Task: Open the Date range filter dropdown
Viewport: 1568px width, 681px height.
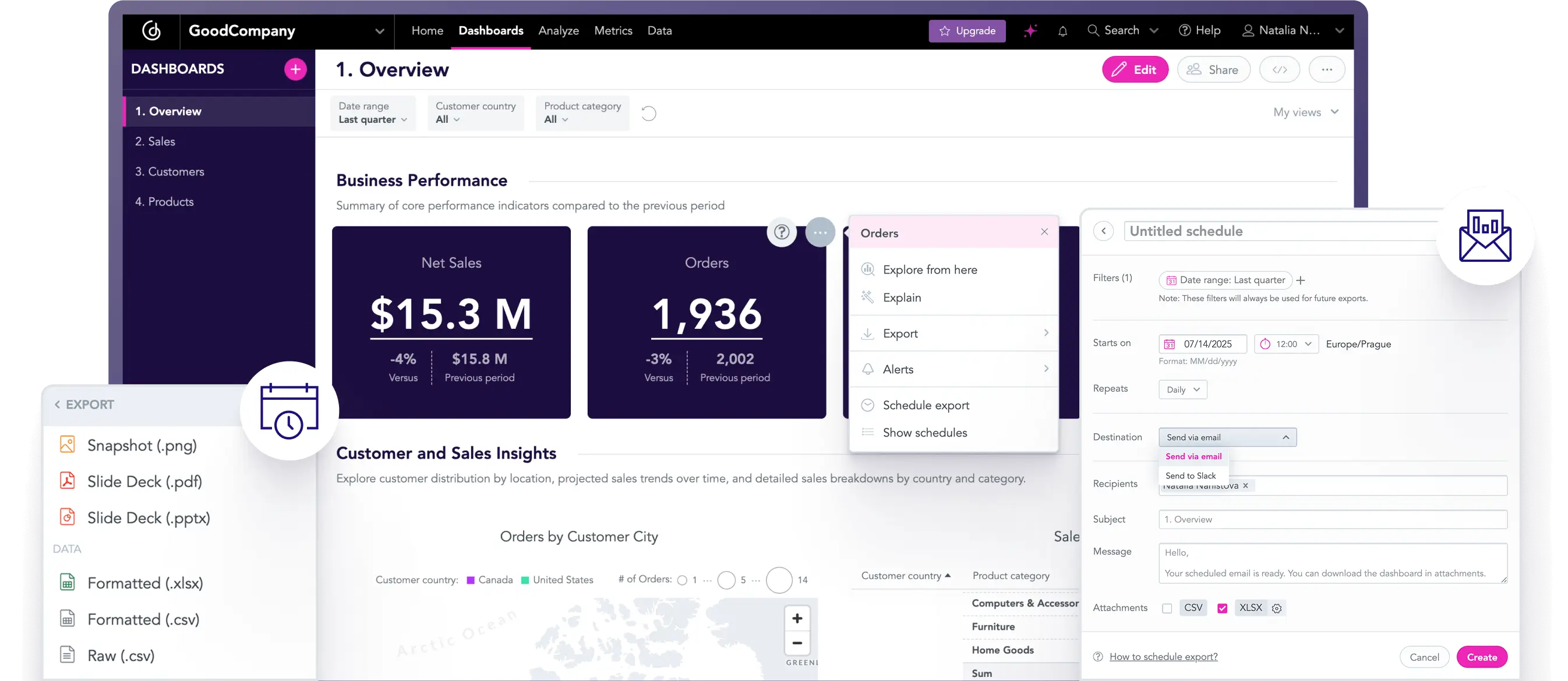Action: pyautogui.click(x=373, y=113)
